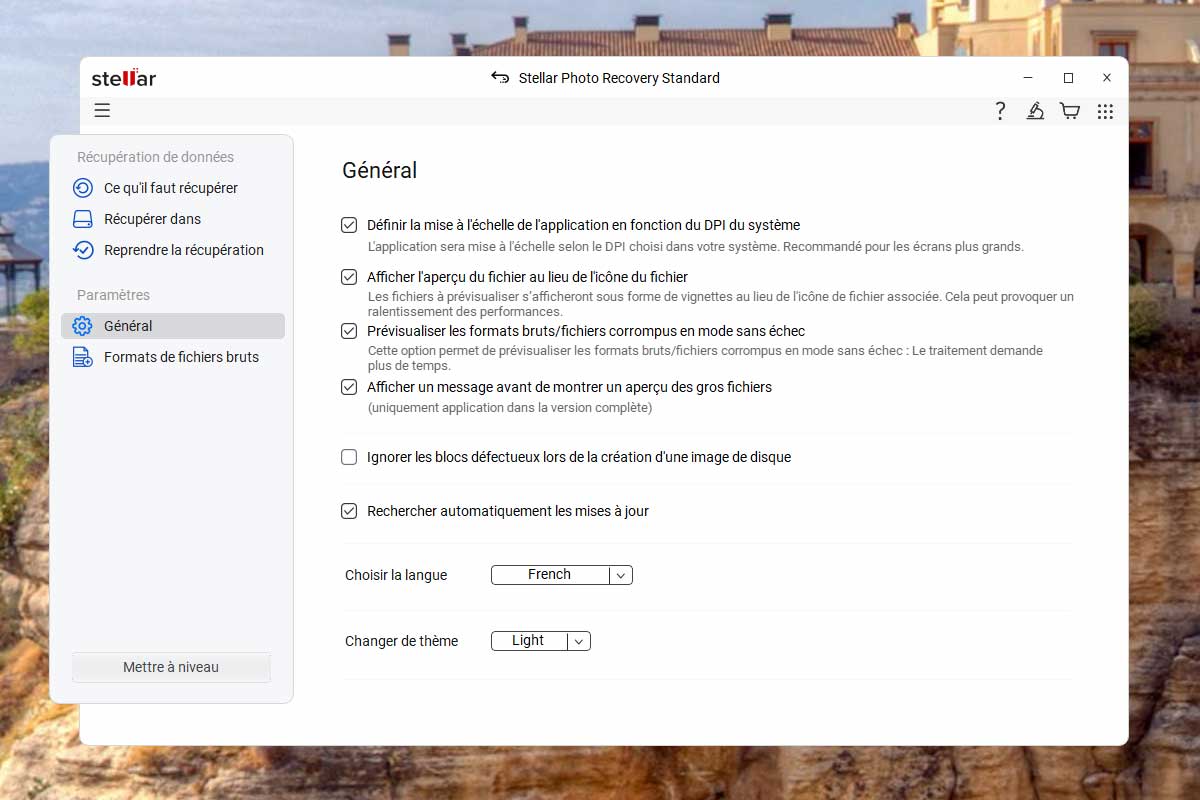The height and width of the screenshot is (800, 1200).
Task: Open the nine-dot apps grid icon
Action: 1105,111
